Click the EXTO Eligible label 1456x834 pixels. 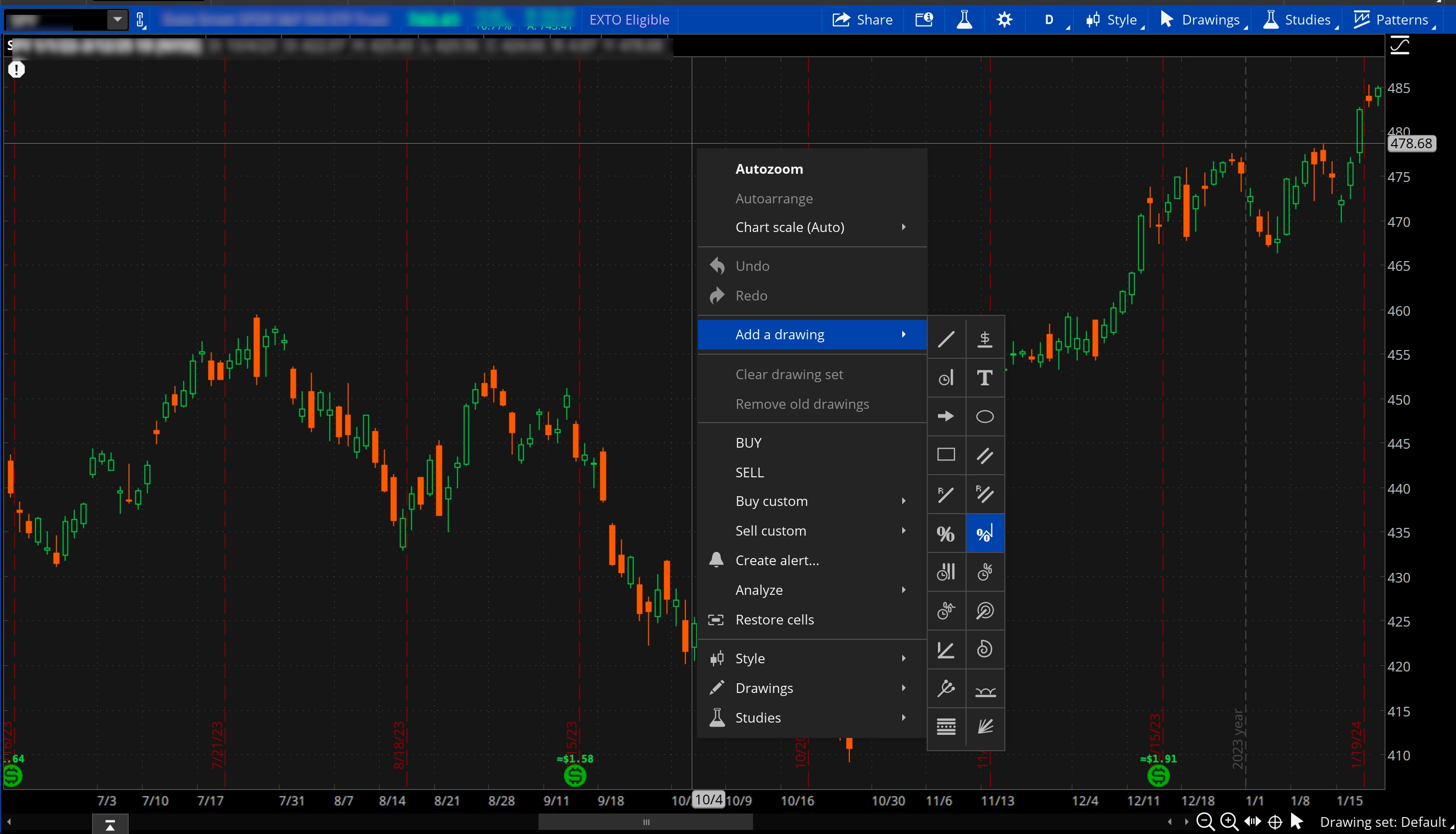629,20
